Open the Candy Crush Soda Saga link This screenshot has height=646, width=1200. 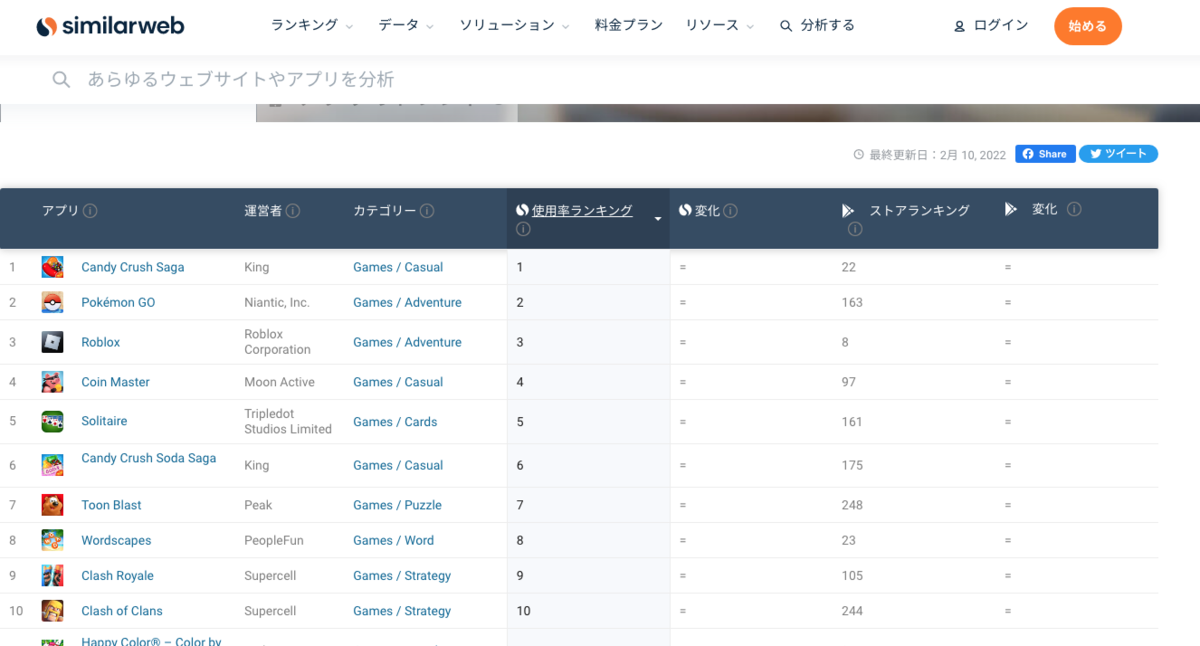(148, 458)
